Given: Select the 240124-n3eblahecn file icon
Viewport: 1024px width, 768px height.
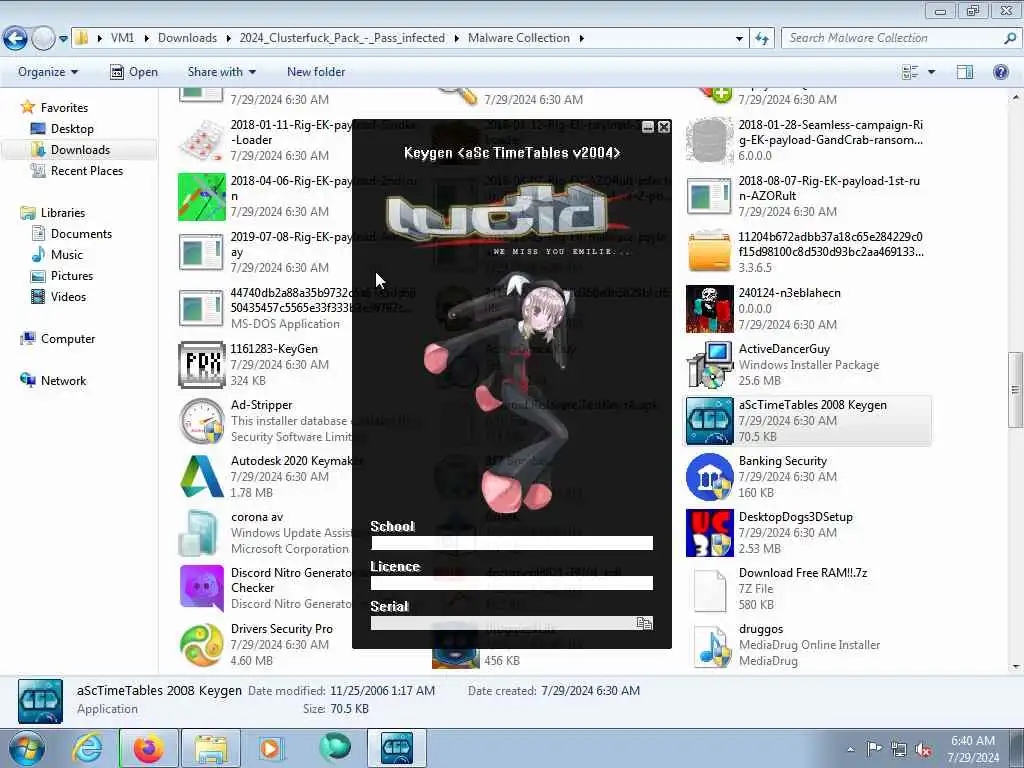Looking at the screenshot, I should point(710,308).
